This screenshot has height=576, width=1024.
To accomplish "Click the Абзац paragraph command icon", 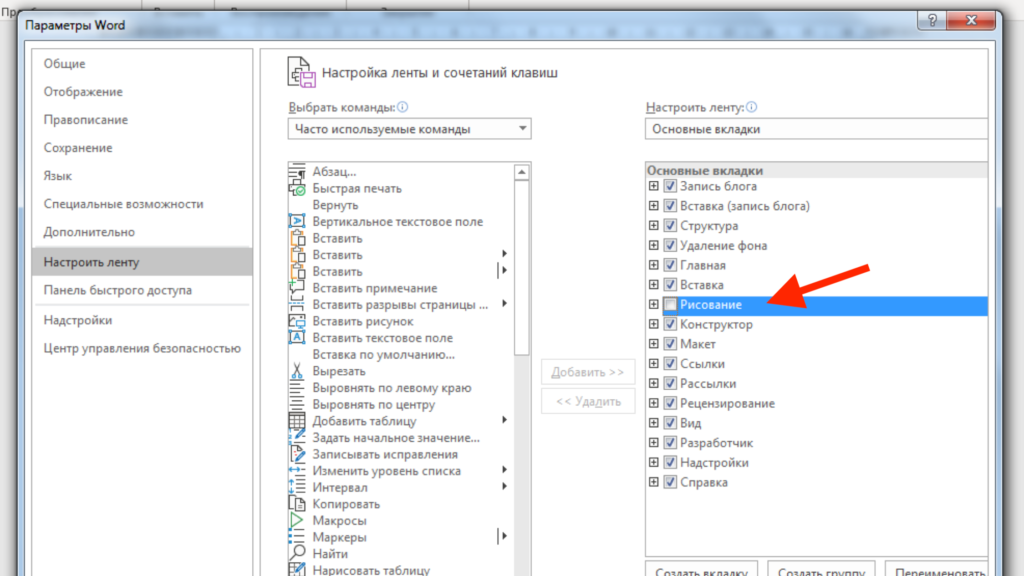I will click(297, 172).
